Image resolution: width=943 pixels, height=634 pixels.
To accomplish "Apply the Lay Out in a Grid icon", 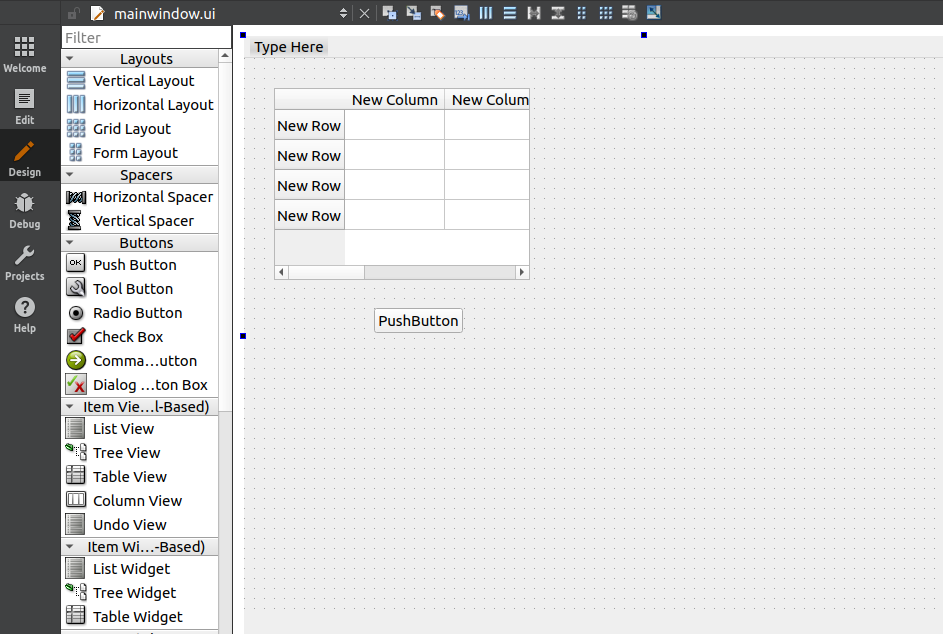I will 605,13.
